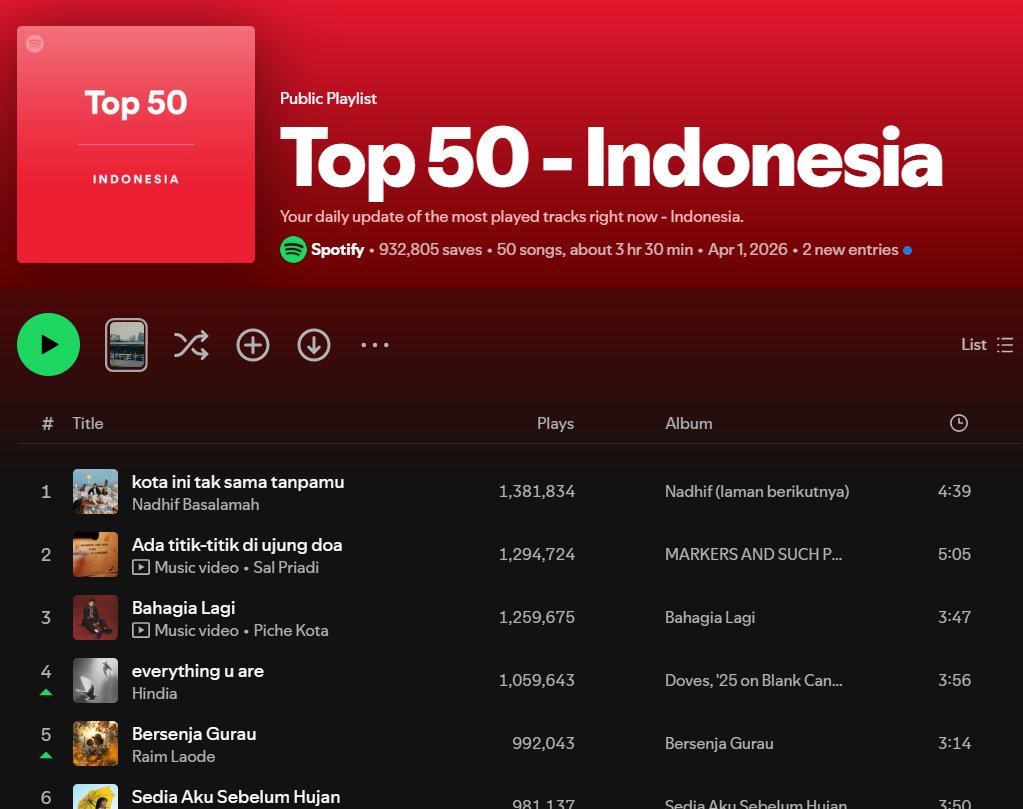Viewport: 1023px width, 809px height.
Task: Open artist Raim Laode
Action: (x=174, y=756)
